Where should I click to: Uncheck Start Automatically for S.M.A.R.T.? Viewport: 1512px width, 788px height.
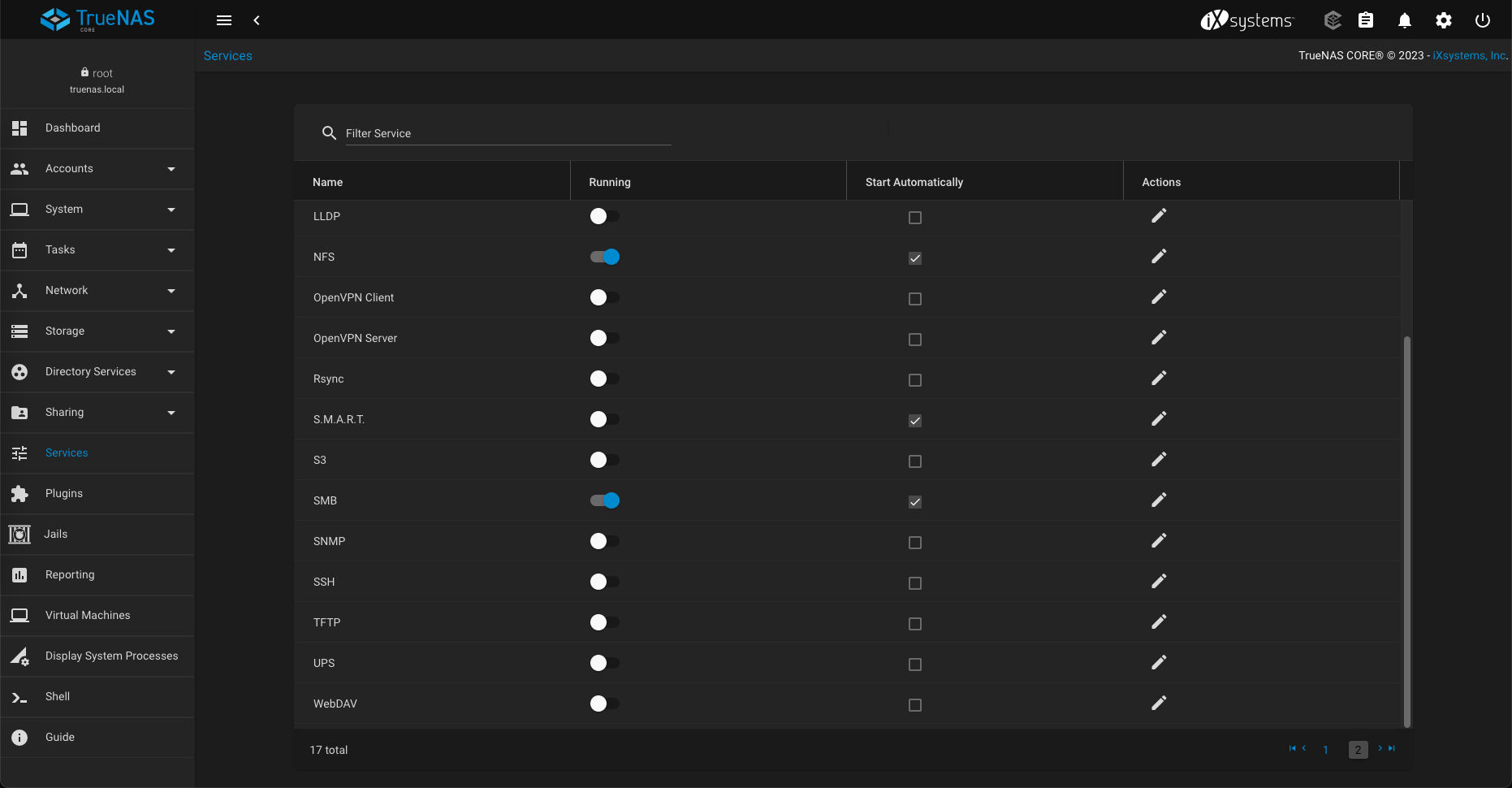click(915, 421)
